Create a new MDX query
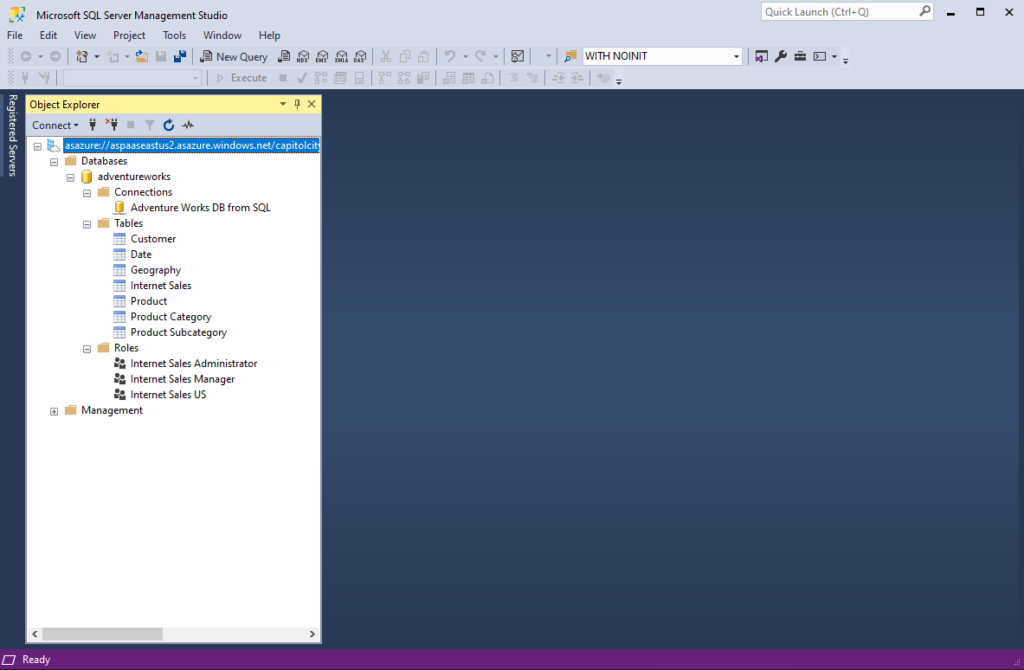 pyautogui.click(x=303, y=56)
